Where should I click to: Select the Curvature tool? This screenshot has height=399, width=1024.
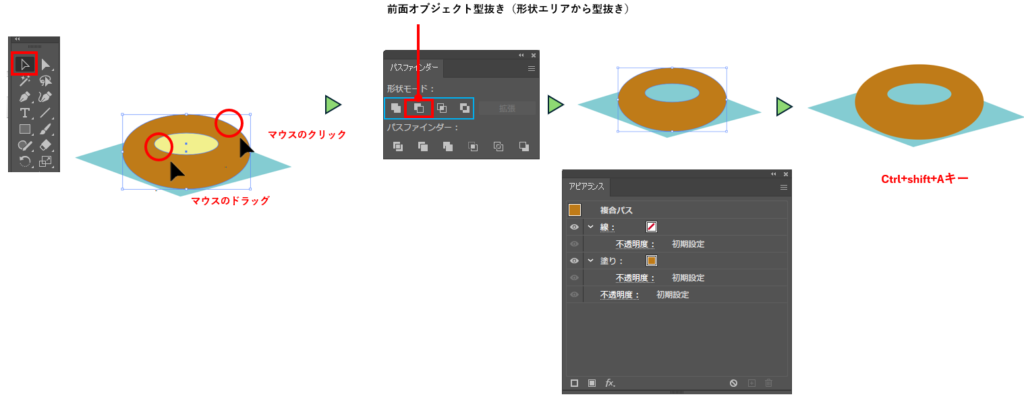tap(46, 97)
